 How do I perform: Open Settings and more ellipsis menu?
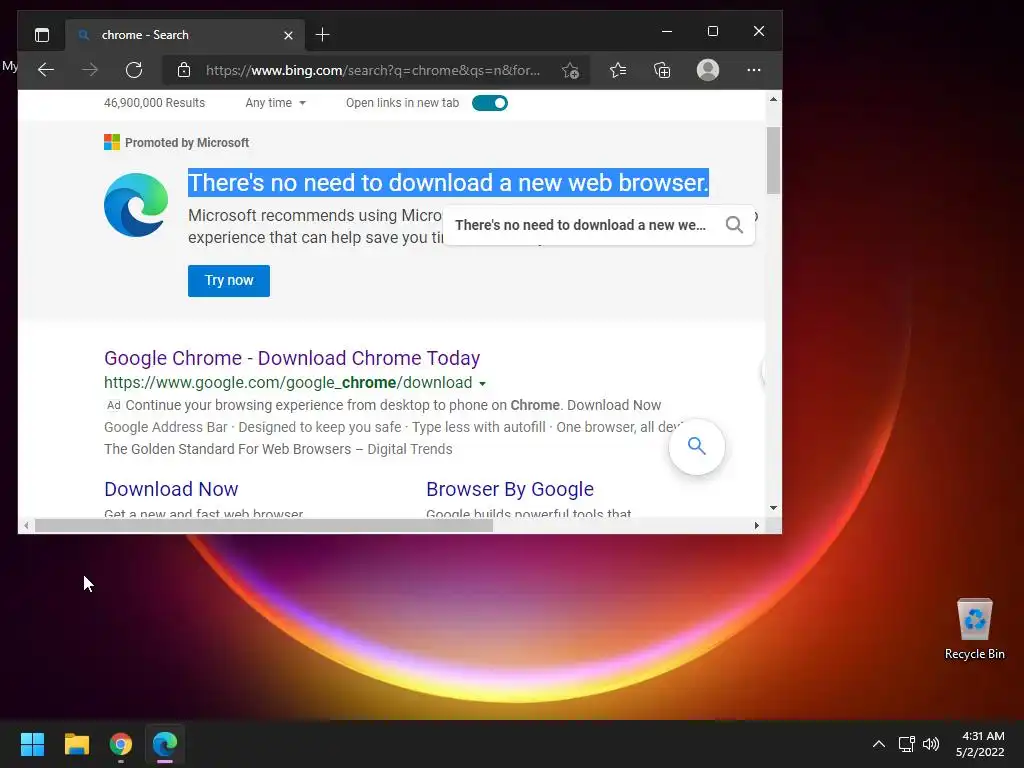point(754,70)
